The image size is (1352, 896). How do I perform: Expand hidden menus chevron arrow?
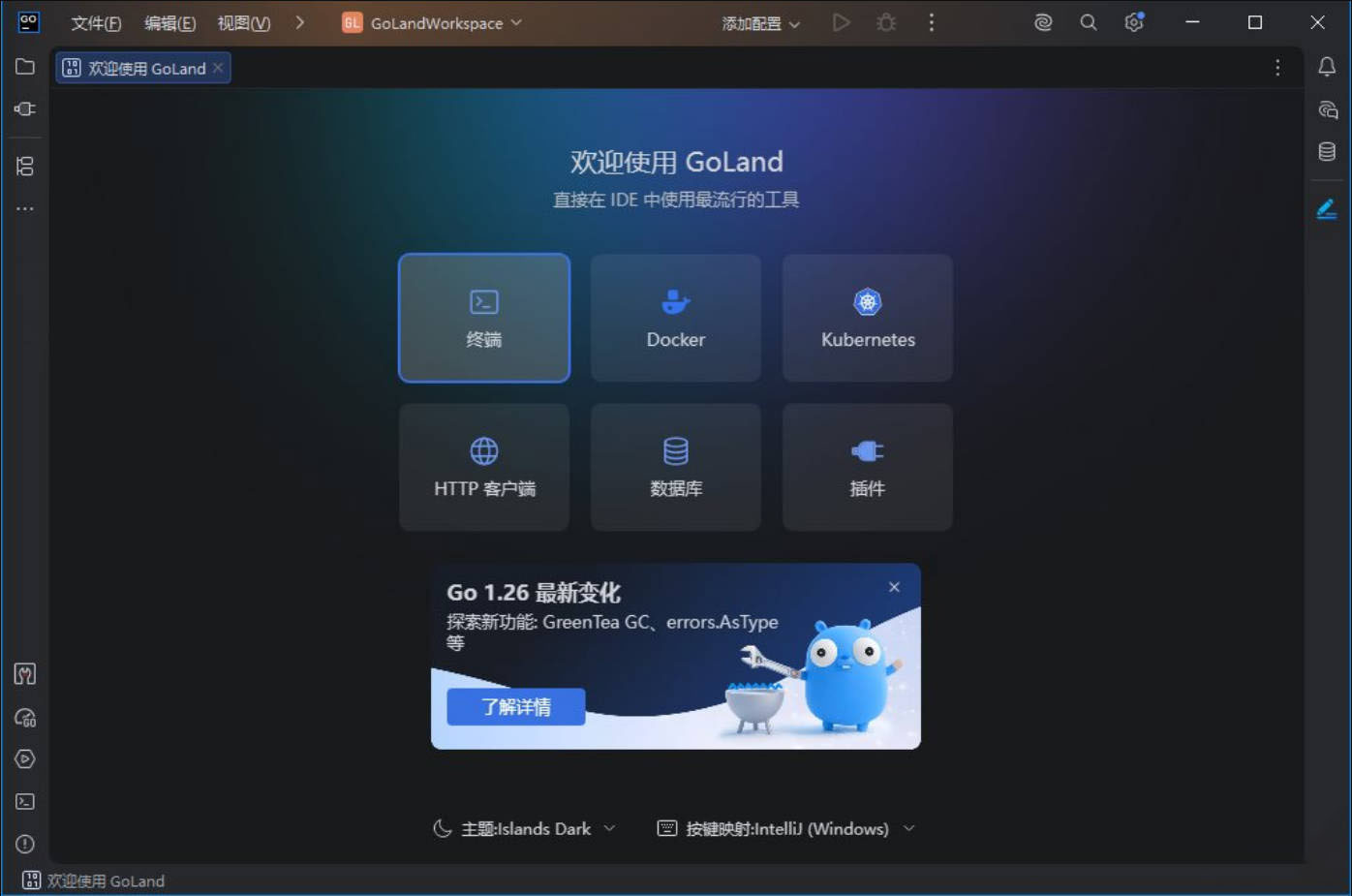(300, 22)
